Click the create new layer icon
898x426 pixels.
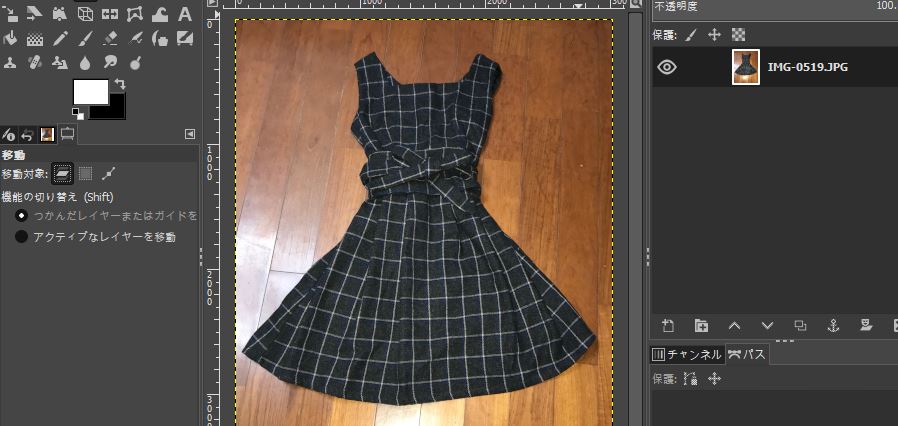(668, 325)
